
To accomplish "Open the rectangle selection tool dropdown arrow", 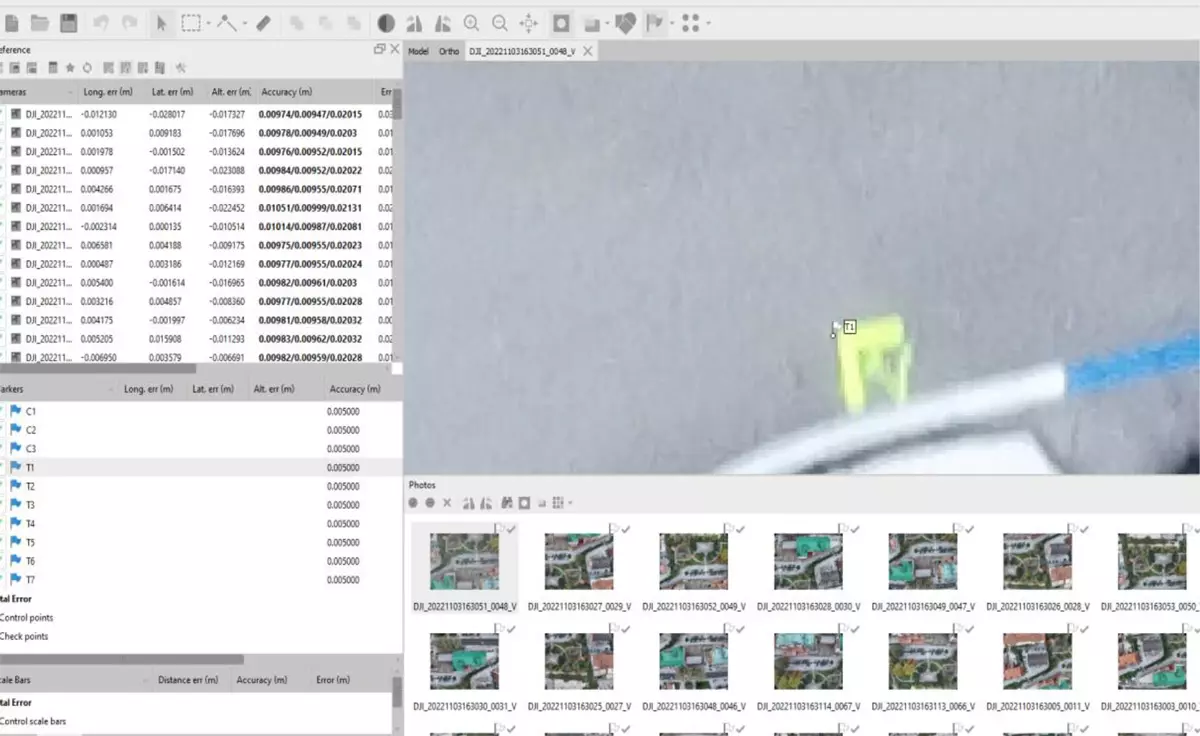I will 208,23.
